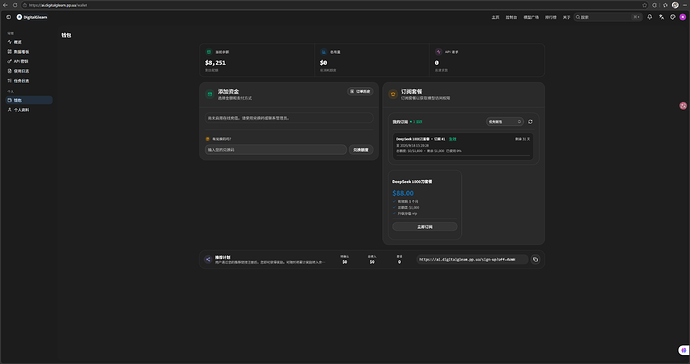Switch language via the translate icon
This screenshot has width=690, height=364.
tap(661, 17)
